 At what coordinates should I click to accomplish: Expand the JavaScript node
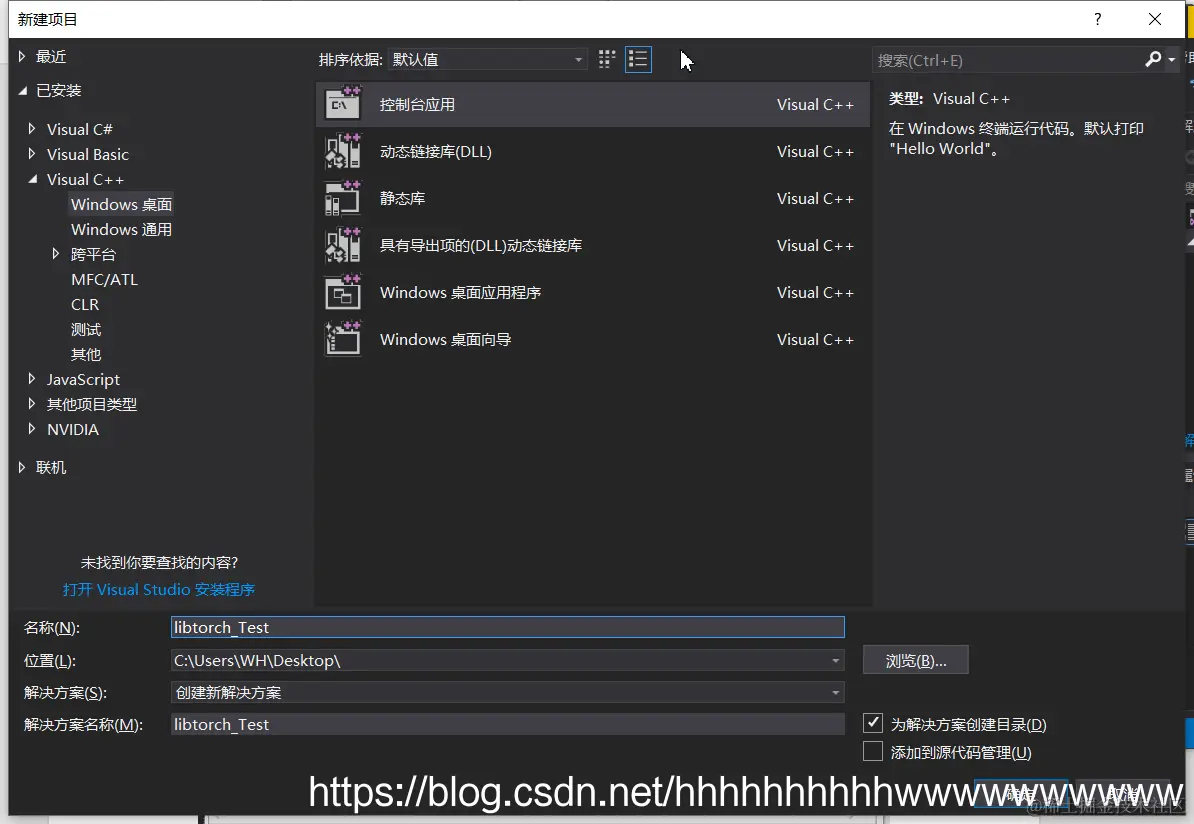click(31, 378)
